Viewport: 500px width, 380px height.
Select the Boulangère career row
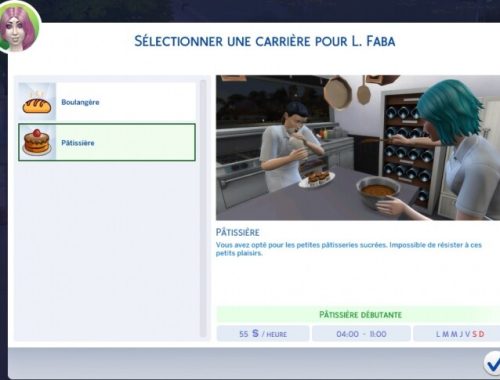pos(107,102)
